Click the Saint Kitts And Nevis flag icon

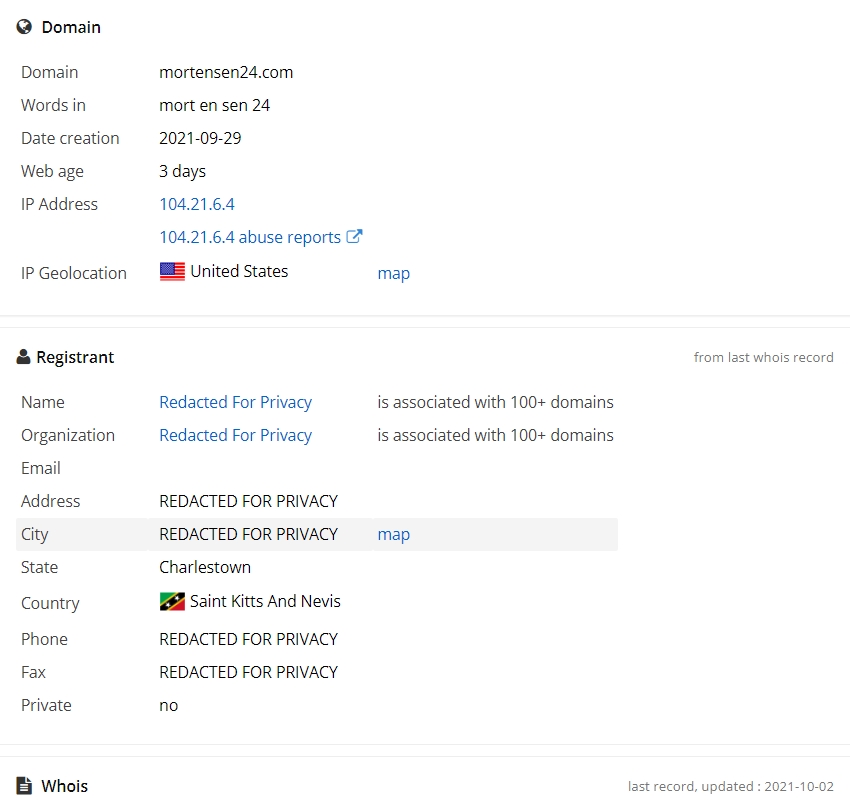tap(172, 601)
